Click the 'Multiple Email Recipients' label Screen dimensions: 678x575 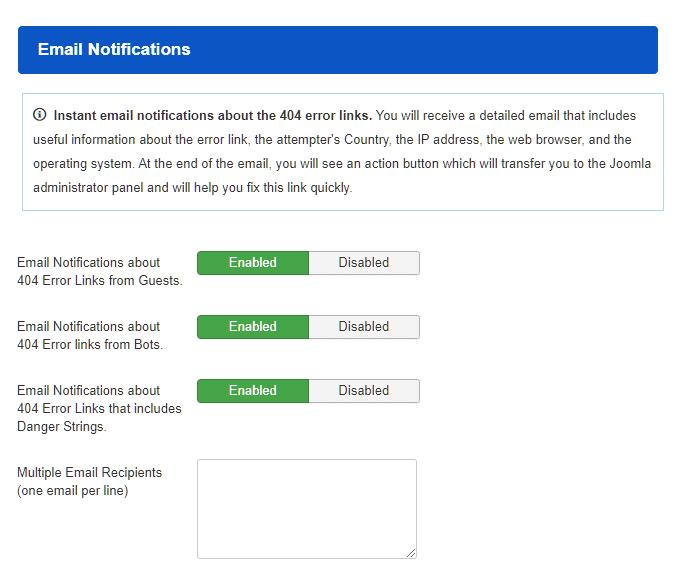tap(89, 472)
